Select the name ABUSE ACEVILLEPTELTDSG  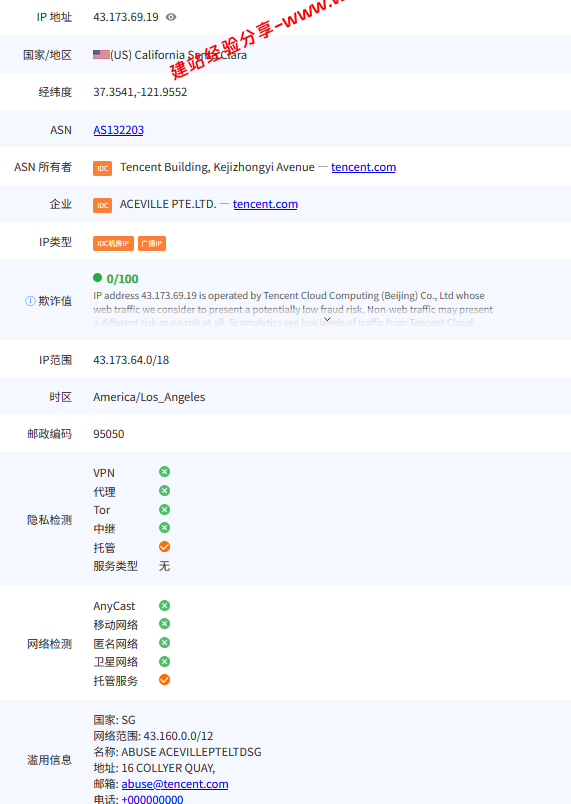(x=191, y=752)
